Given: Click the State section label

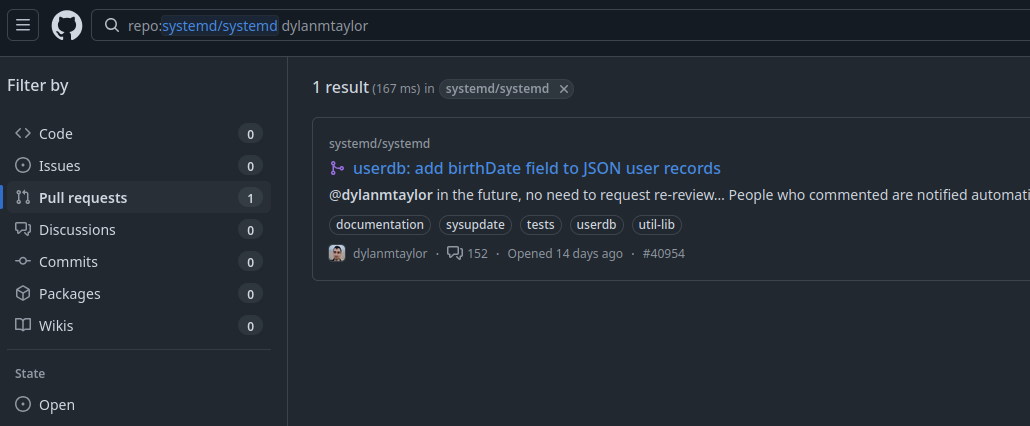Looking at the screenshot, I should click(30, 373).
